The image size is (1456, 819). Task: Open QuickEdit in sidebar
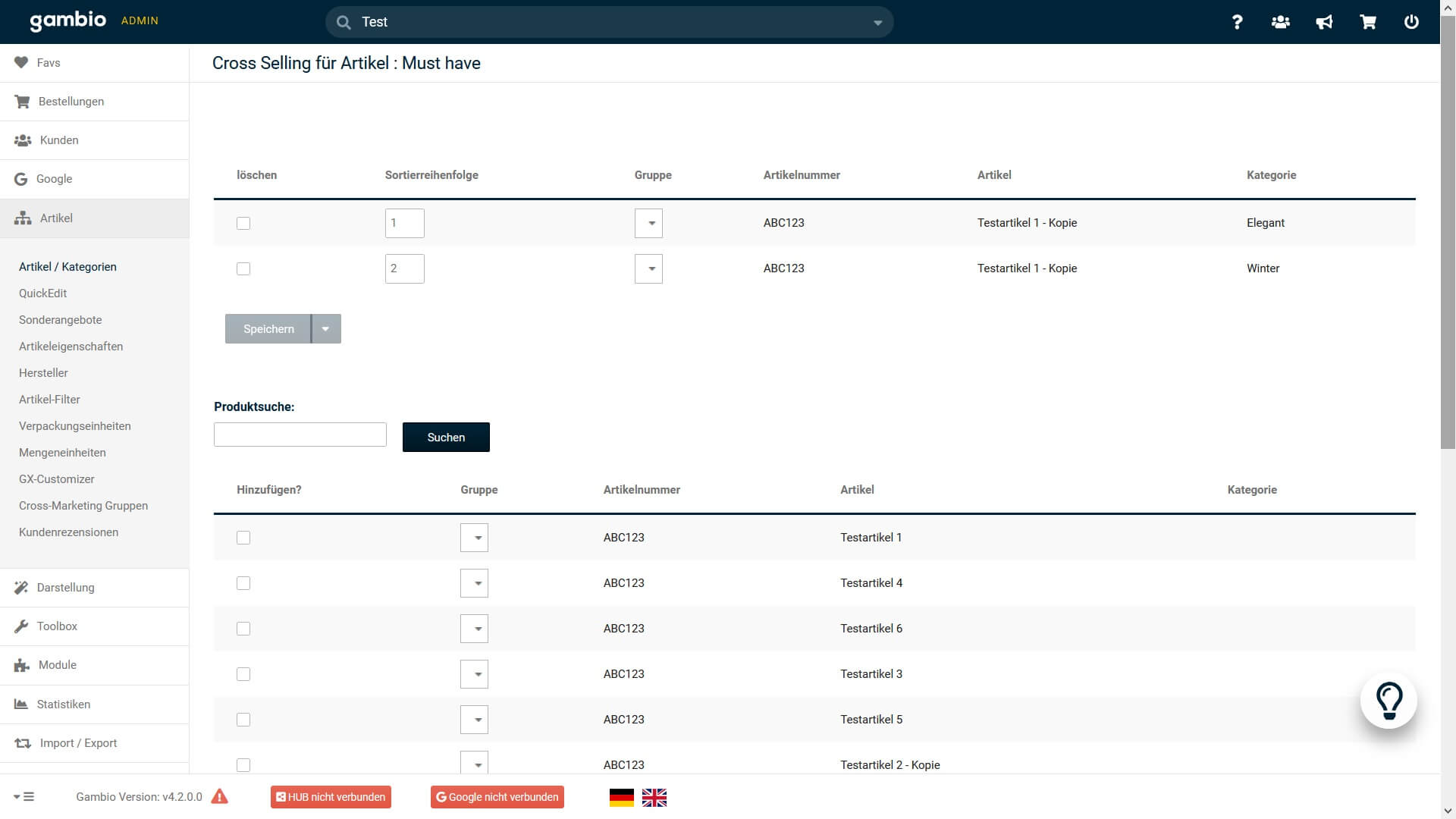[x=42, y=293]
